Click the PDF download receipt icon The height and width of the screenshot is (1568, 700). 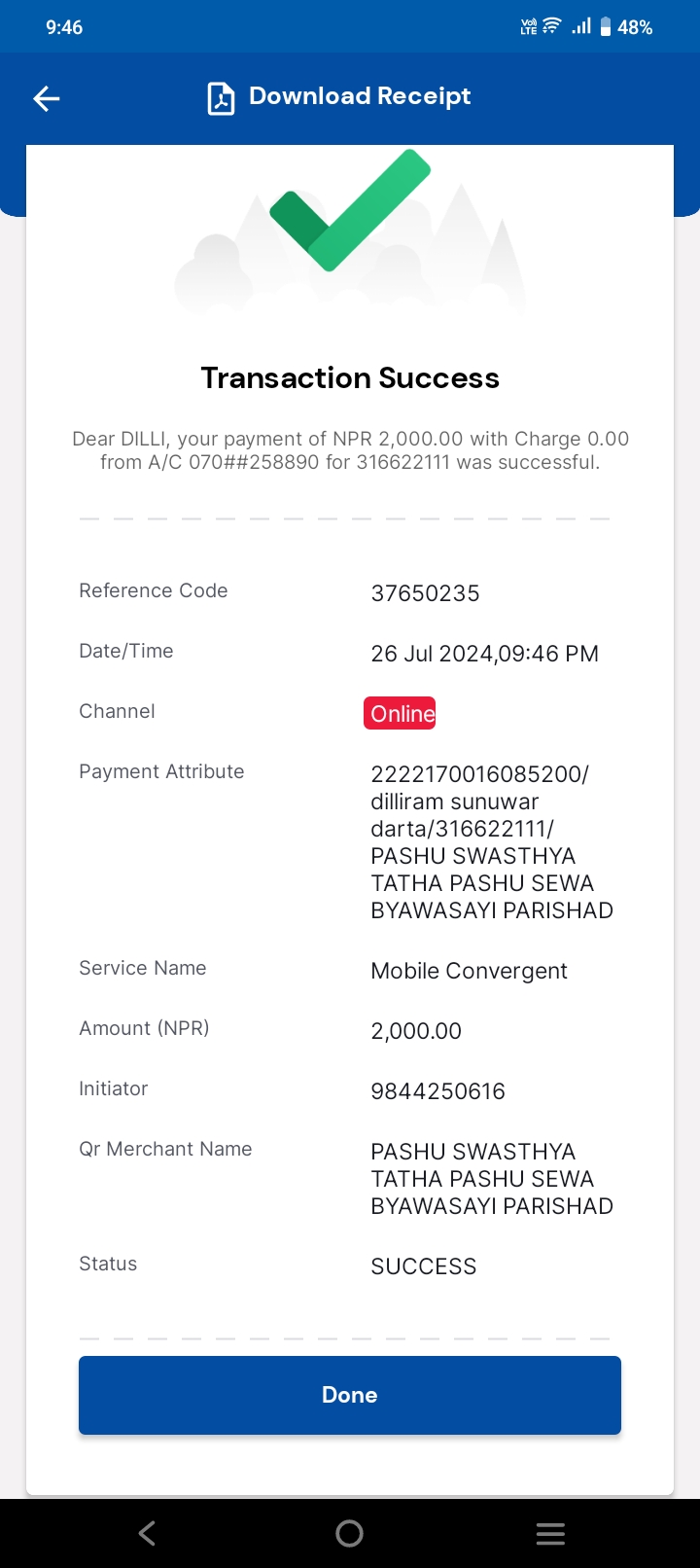(x=221, y=98)
